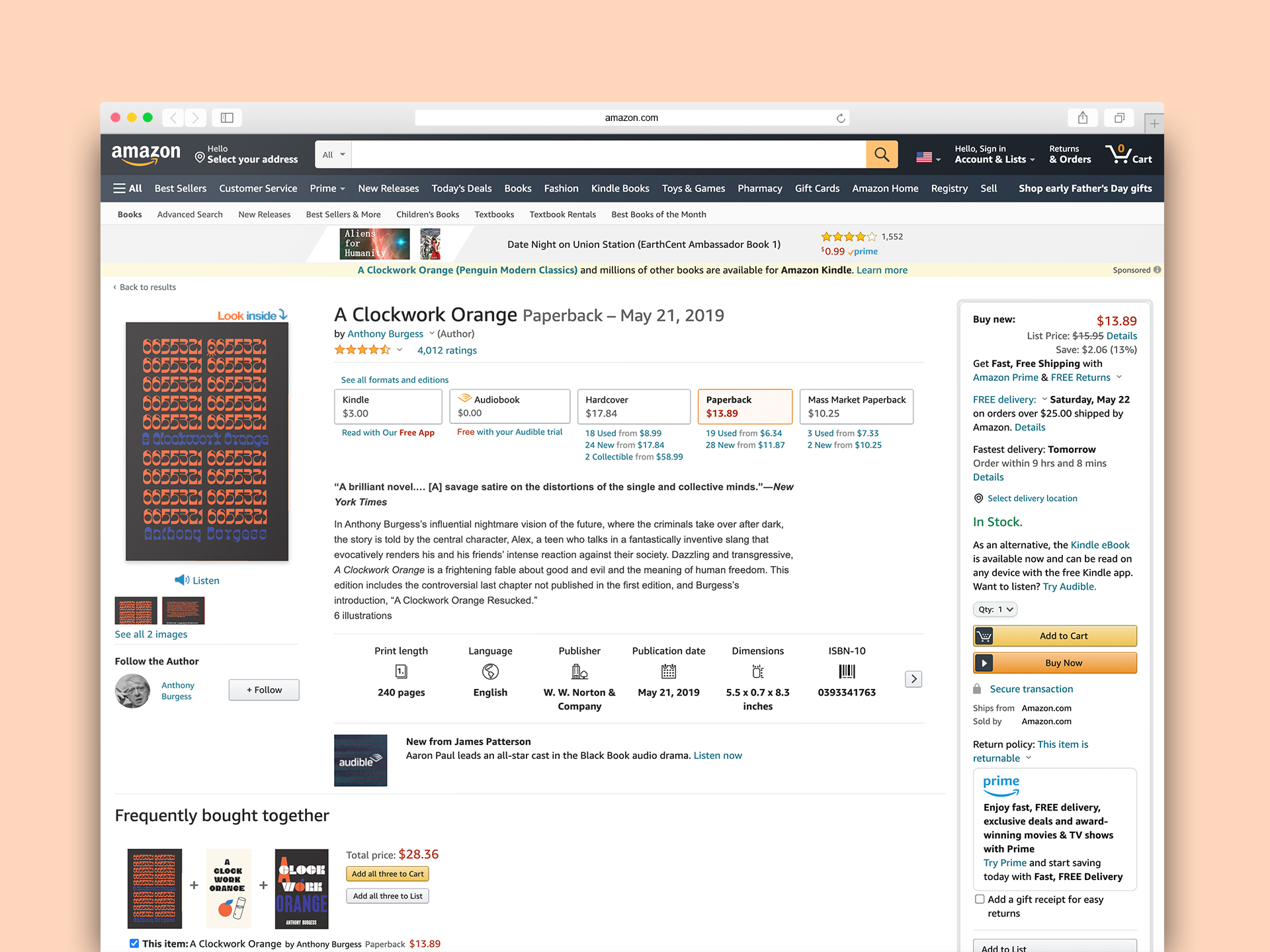1270x952 pixels.
Task: Click Safari forward arrow button
Action: tap(196, 118)
